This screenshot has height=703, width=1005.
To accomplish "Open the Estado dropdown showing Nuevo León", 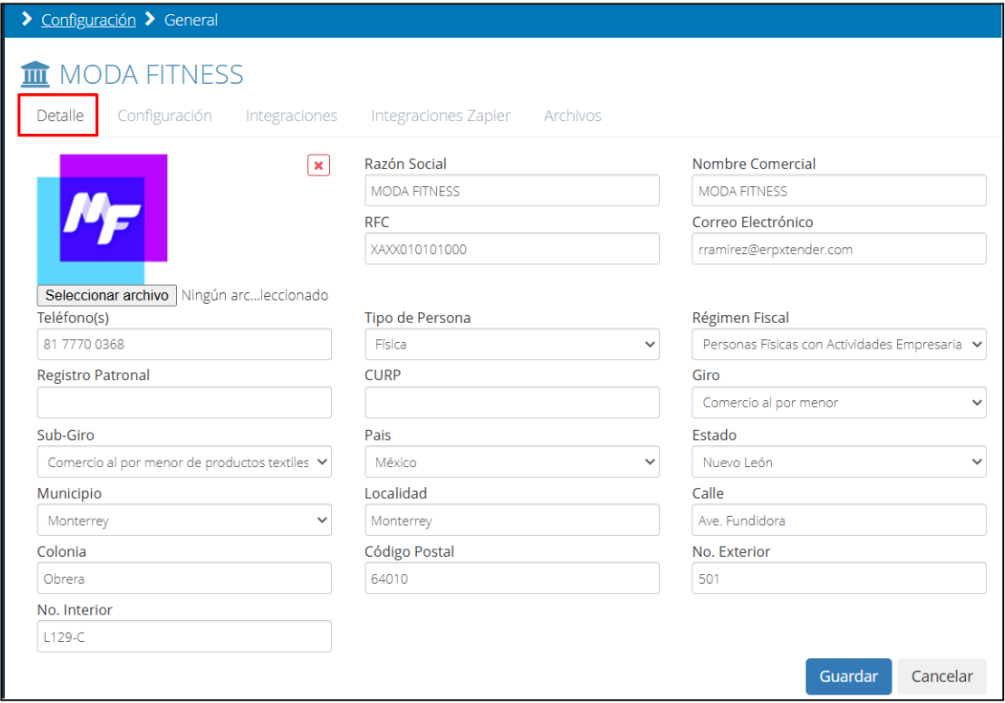I will 839,462.
